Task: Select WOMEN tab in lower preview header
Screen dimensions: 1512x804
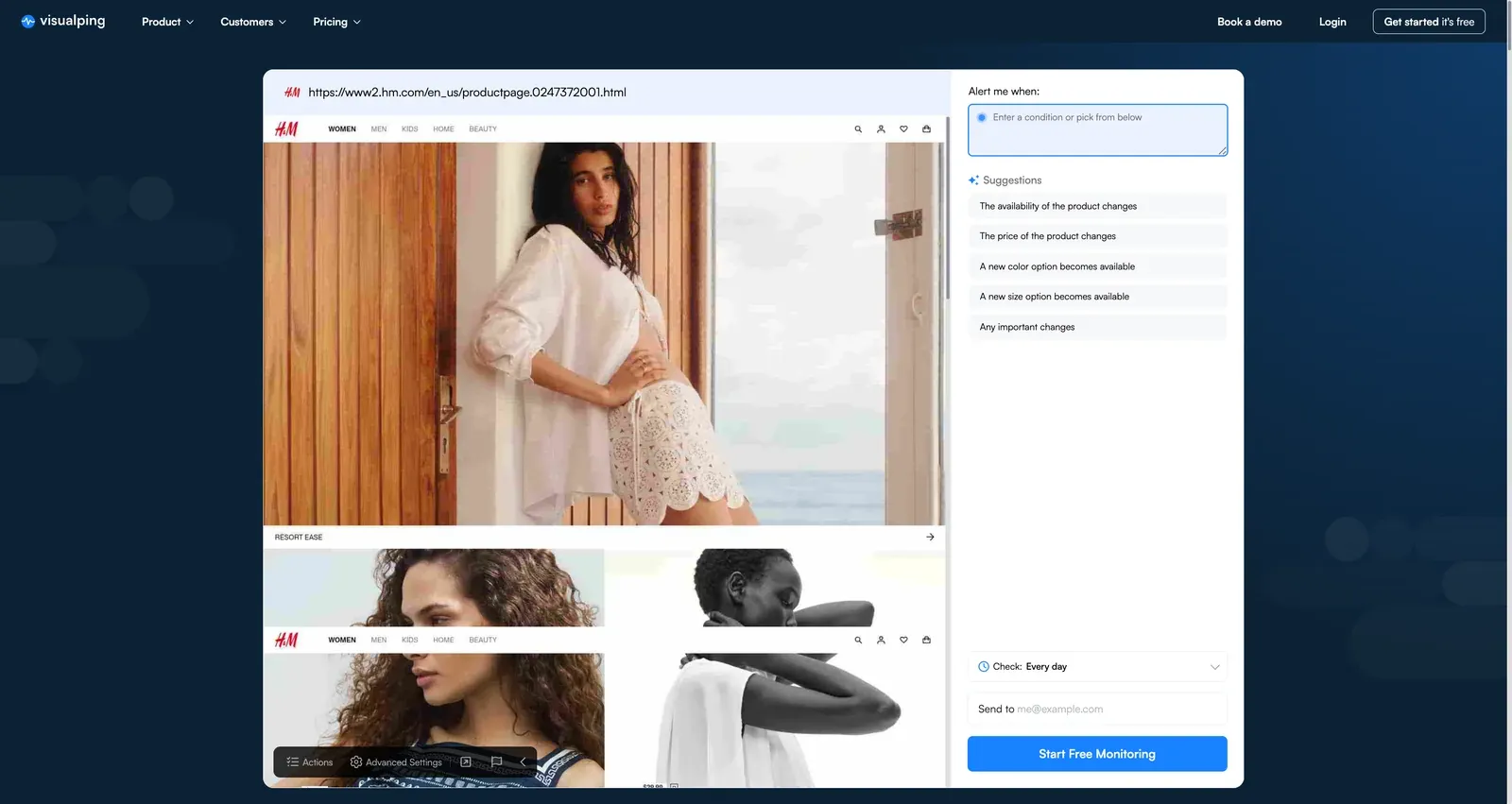Action: point(342,641)
